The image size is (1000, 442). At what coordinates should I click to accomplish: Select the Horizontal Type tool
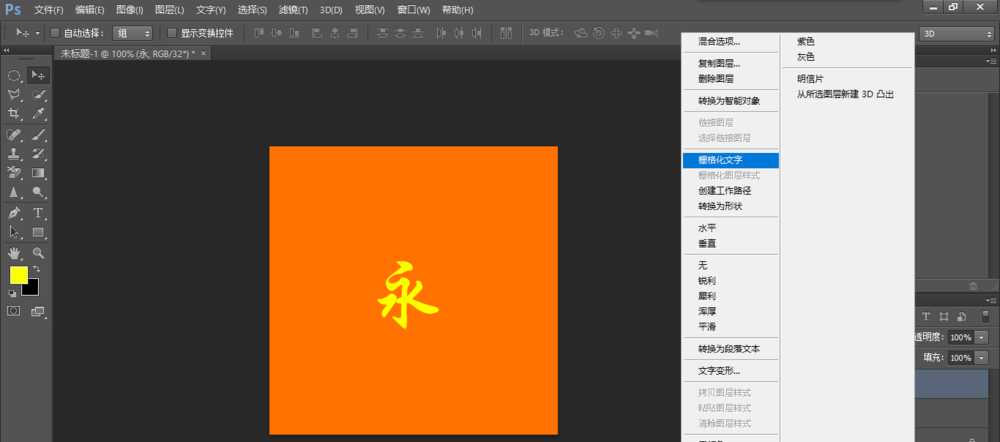[x=39, y=212]
